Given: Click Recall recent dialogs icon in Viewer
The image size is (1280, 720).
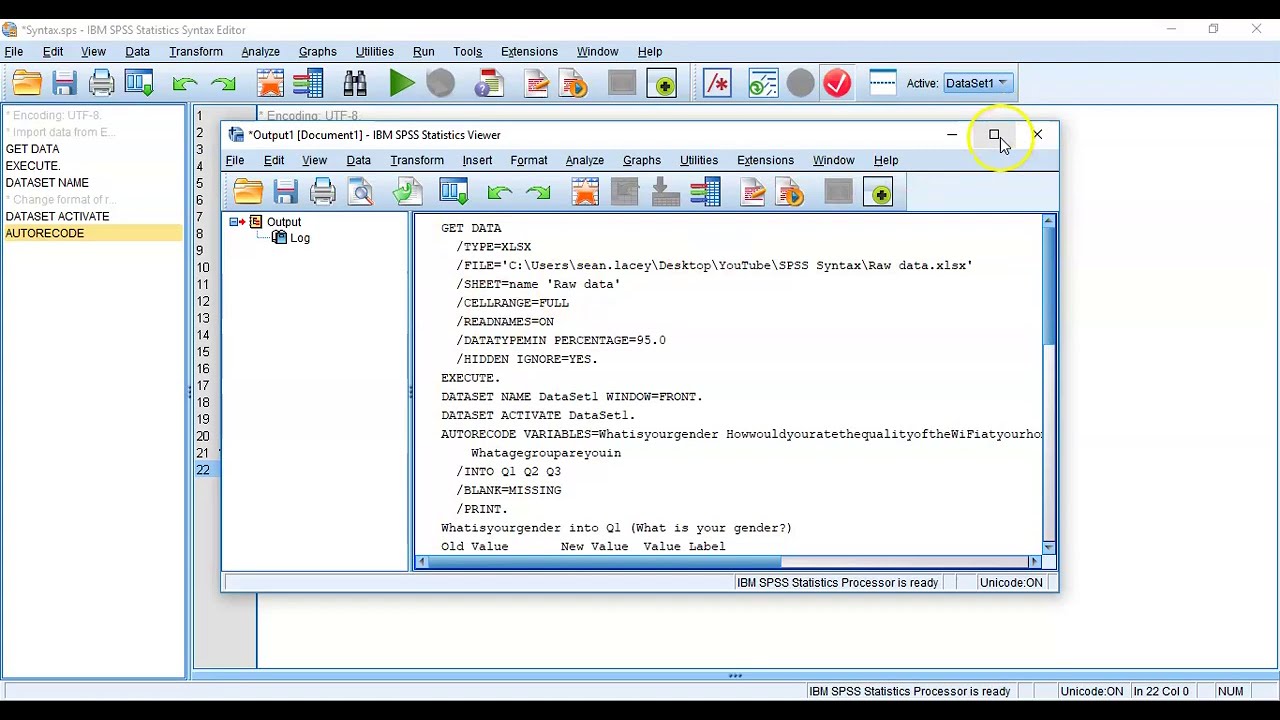Looking at the screenshot, I should [453, 192].
